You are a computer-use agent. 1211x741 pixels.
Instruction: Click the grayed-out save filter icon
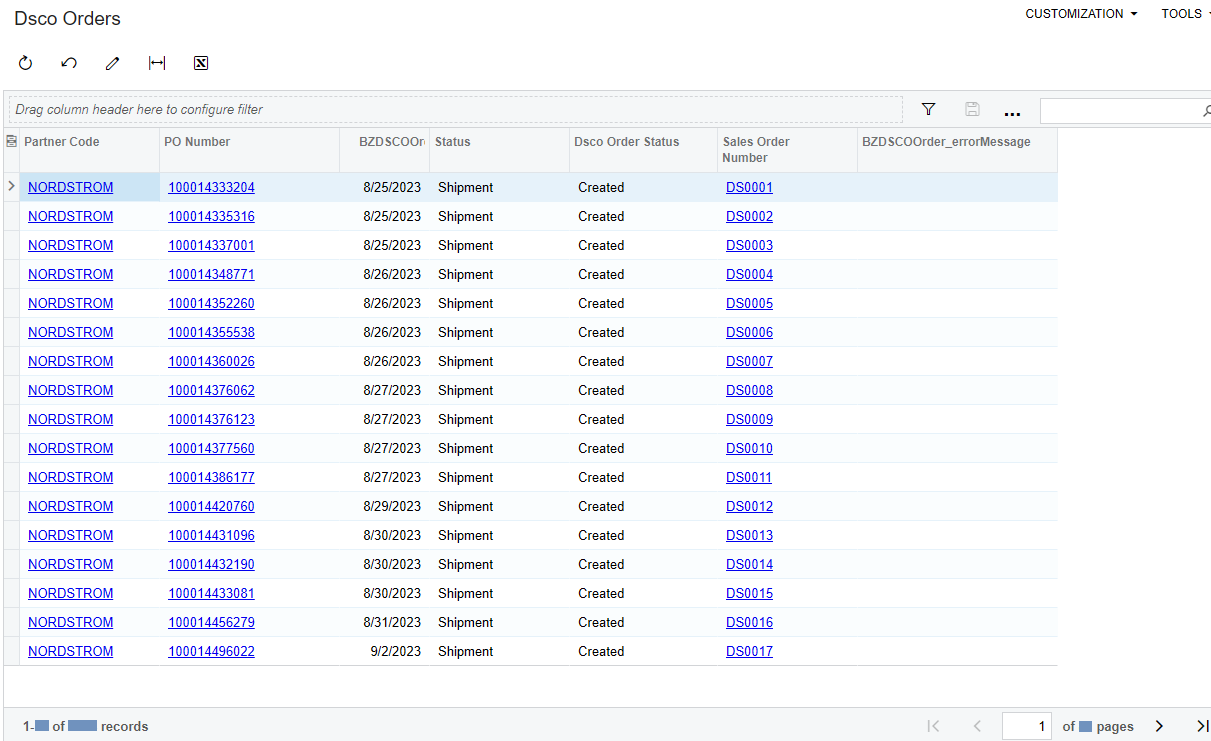(972, 109)
